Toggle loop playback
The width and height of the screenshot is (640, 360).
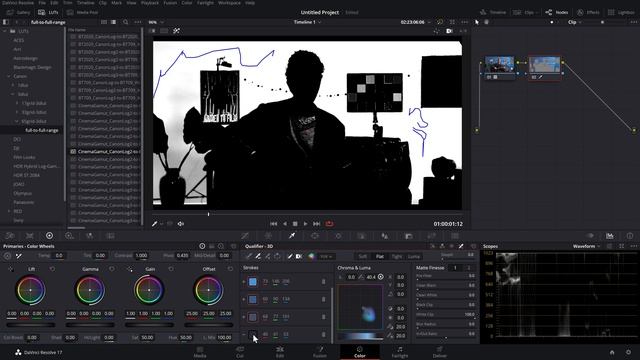click(x=329, y=224)
